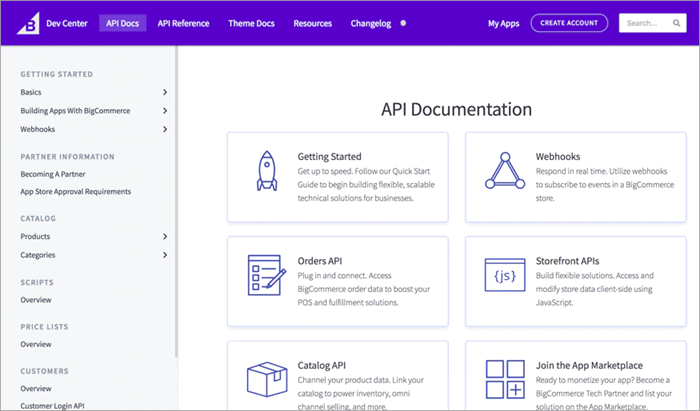This screenshot has height=411, width=700.
Task: Open Customer Login API link
Action: point(52,406)
